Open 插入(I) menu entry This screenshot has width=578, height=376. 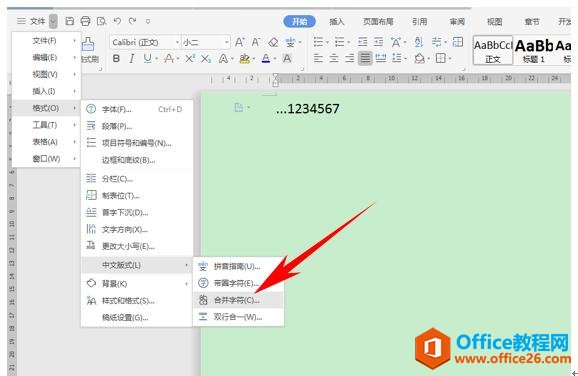(x=46, y=91)
